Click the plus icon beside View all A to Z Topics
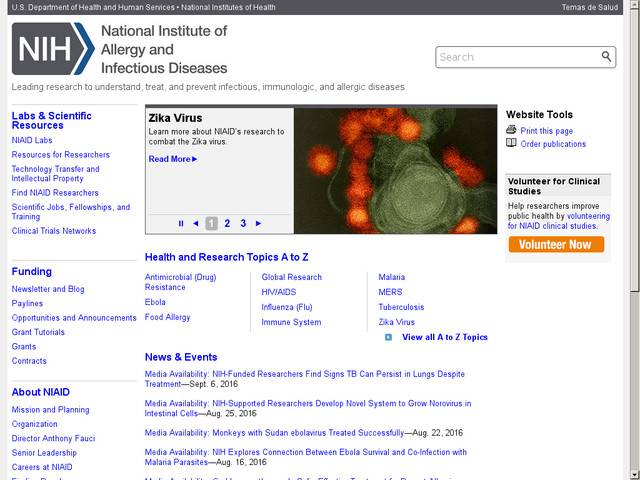The width and height of the screenshot is (640, 480). point(388,337)
